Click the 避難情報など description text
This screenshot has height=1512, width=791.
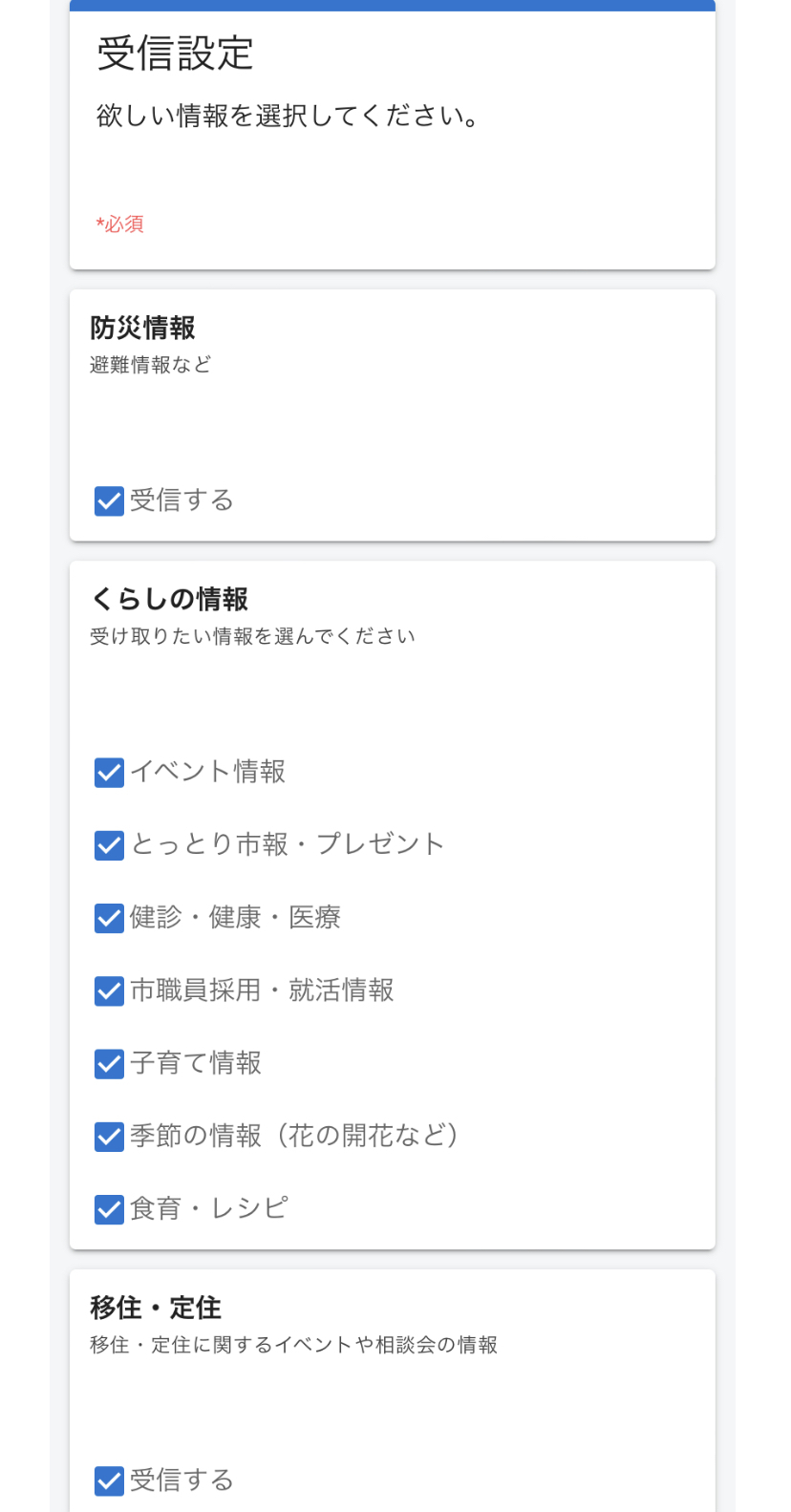click(151, 364)
